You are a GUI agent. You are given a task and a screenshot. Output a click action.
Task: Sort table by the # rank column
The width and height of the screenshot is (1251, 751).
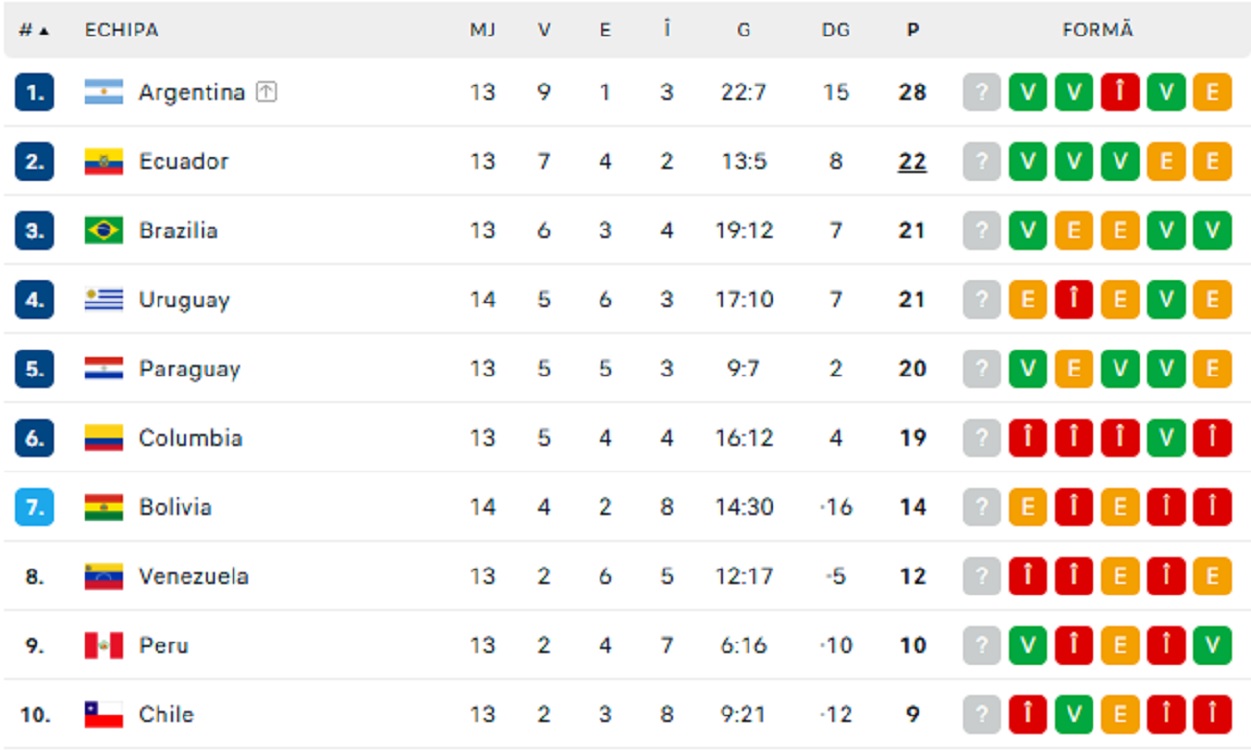coord(33,30)
